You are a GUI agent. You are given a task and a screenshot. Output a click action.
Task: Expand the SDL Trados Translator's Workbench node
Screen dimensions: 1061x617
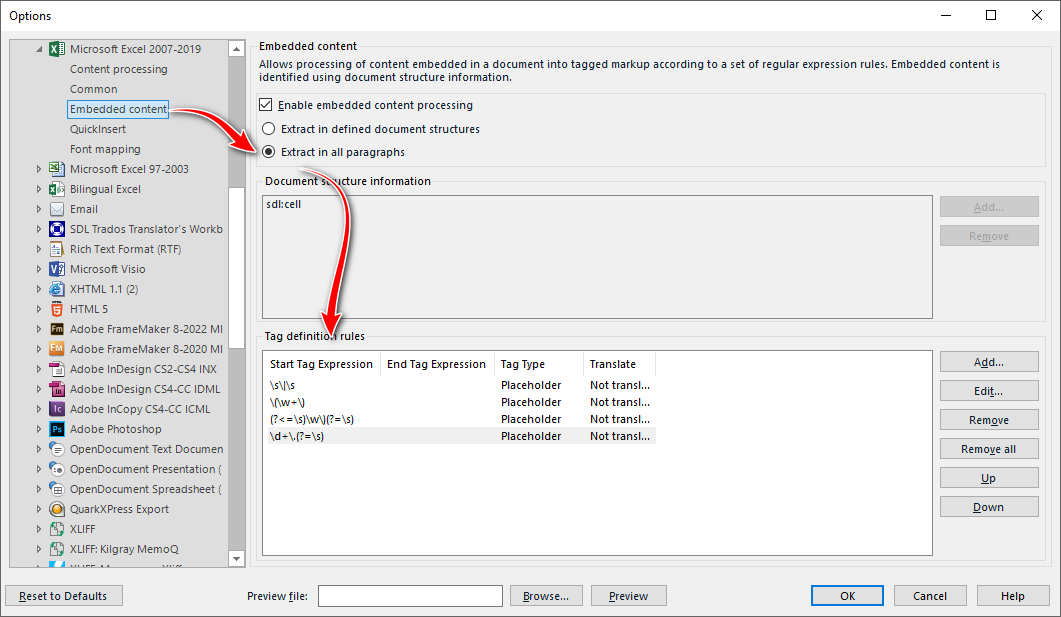(40, 228)
